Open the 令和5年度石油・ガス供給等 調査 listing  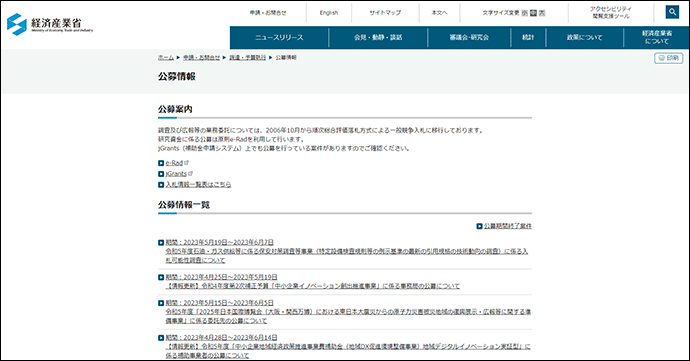pyautogui.click(x=347, y=251)
